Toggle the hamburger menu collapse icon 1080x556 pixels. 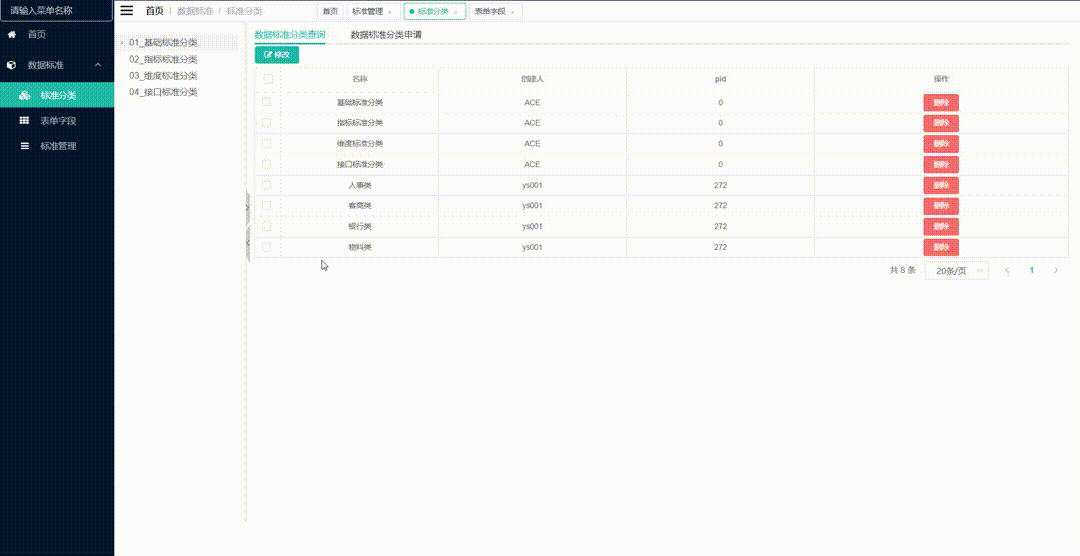pos(127,11)
